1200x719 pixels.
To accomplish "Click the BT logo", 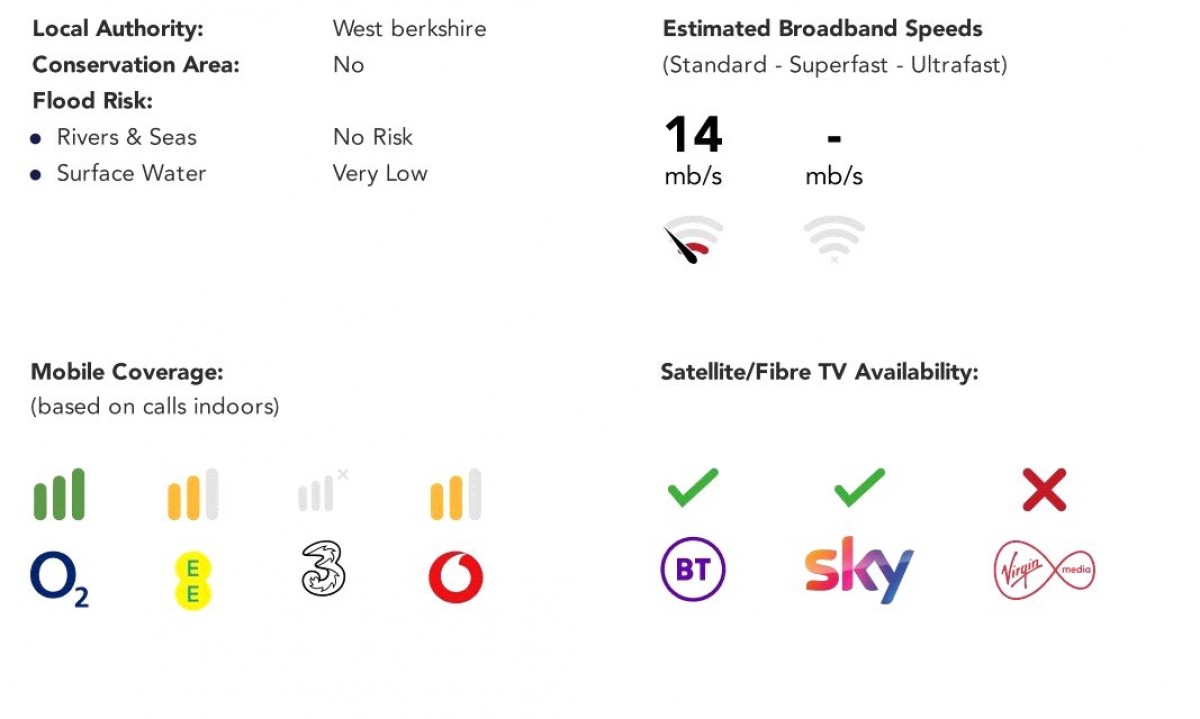I will tap(693, 570).
